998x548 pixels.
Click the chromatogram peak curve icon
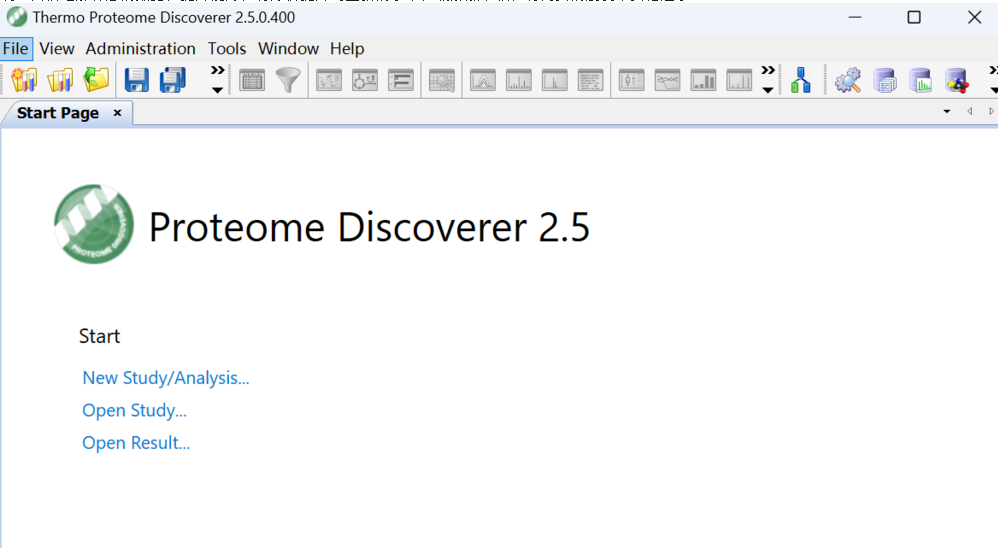[x=483, y=81]
